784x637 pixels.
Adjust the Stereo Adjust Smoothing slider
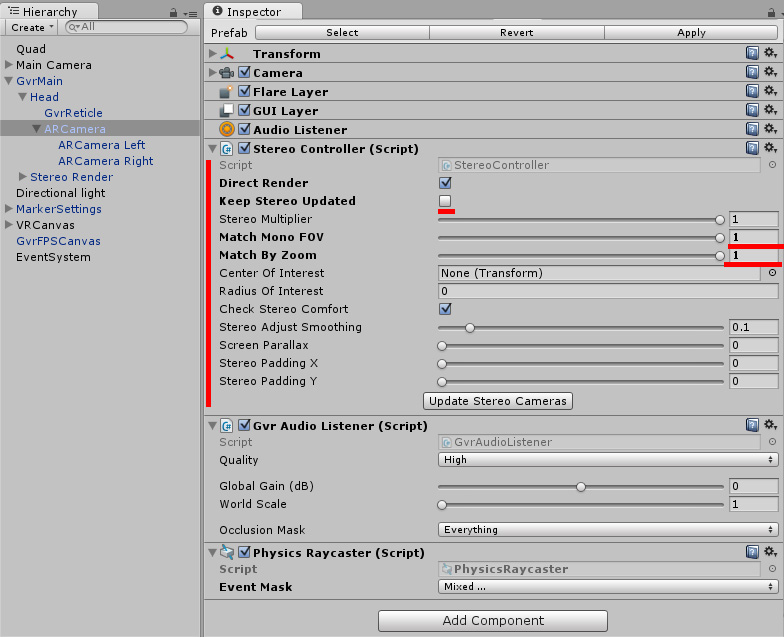pyautogui.click(x=580, y=328)
